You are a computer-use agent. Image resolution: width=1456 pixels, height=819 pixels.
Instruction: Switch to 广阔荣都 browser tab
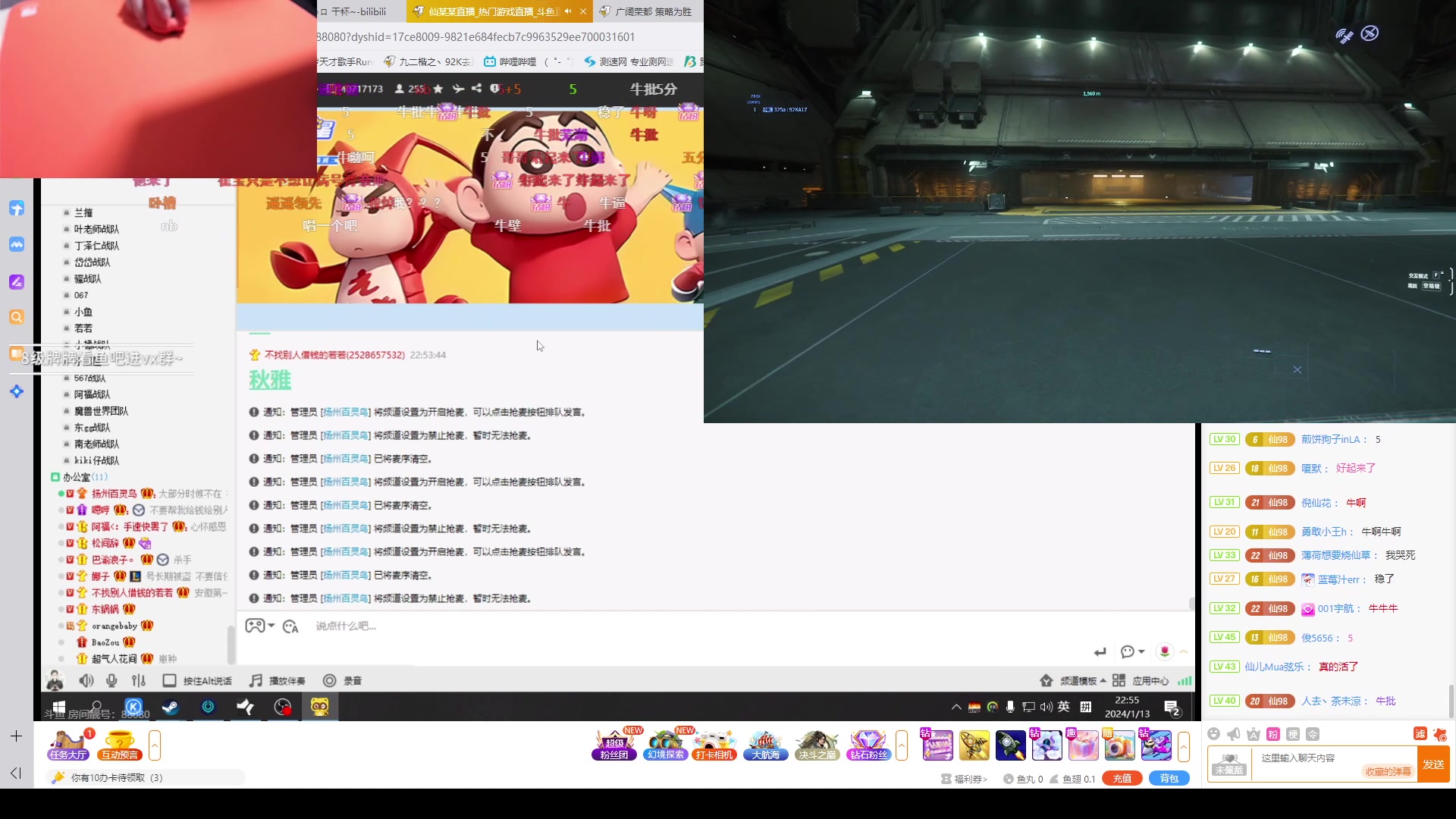(x=650, y=11)
